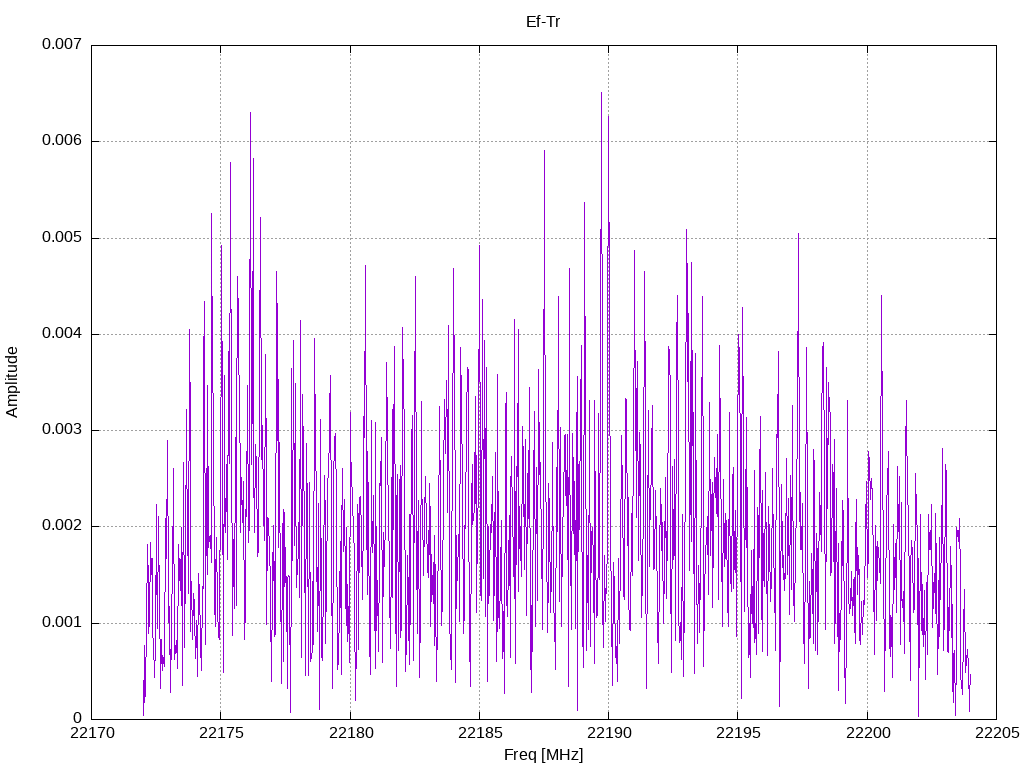1024x768 pixels.
Task: Click the x-axis tick label 22205
Action: pos(997,733)
